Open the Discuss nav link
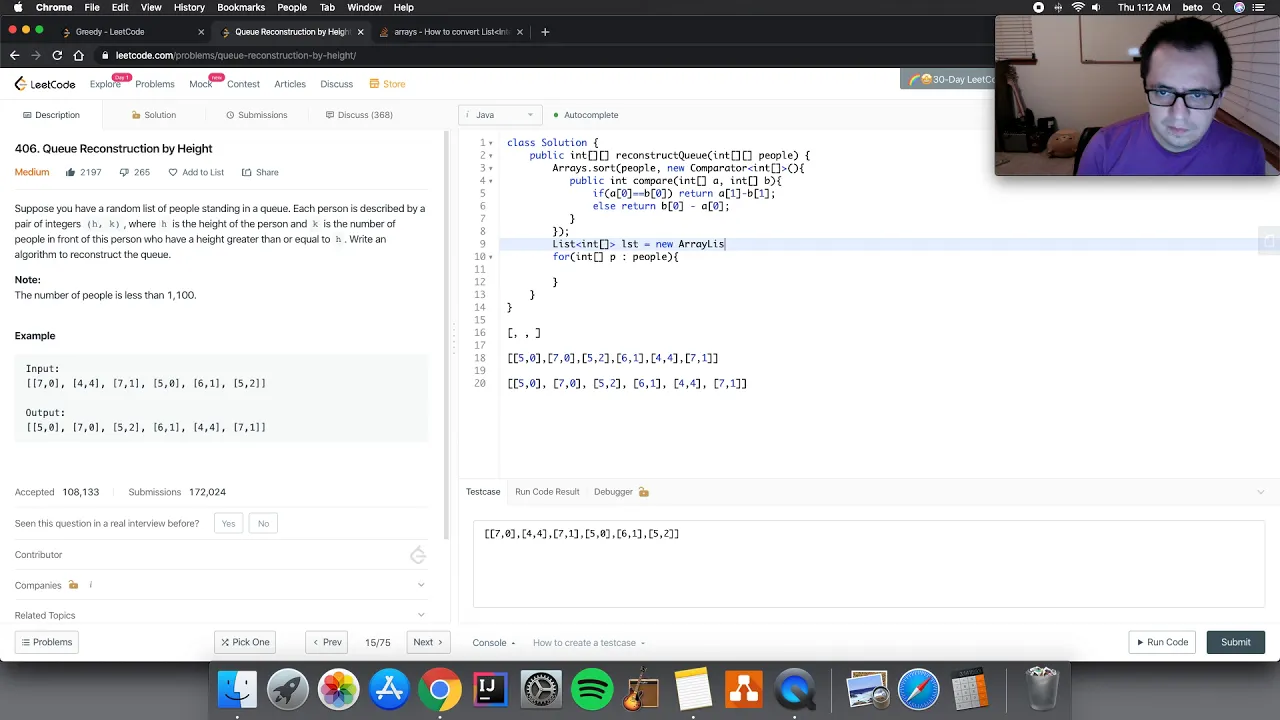1280x720 pixels. 337,84
